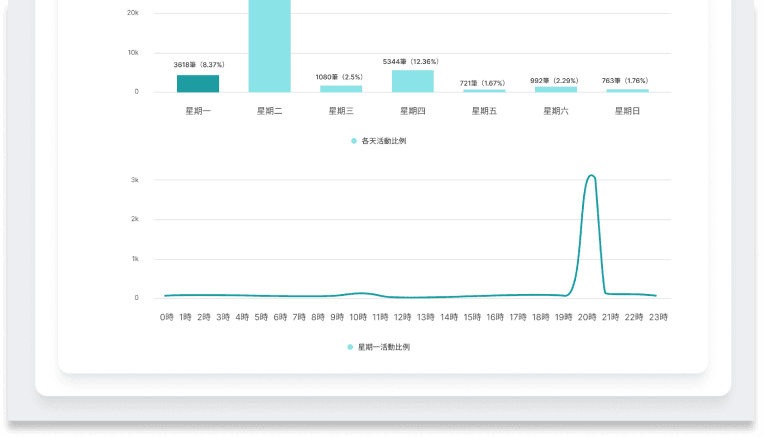Click the 3618筆 (8.37%) data label
This screenshot has width=764, height=437.
click(198, 65)
